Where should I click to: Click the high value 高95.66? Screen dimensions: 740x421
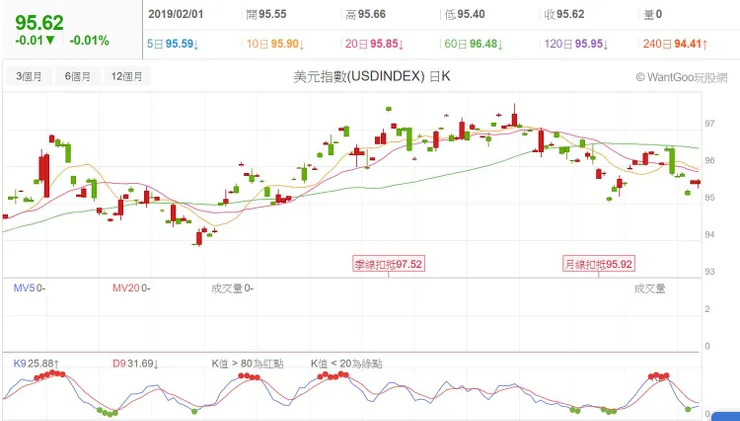pos(365,14)
